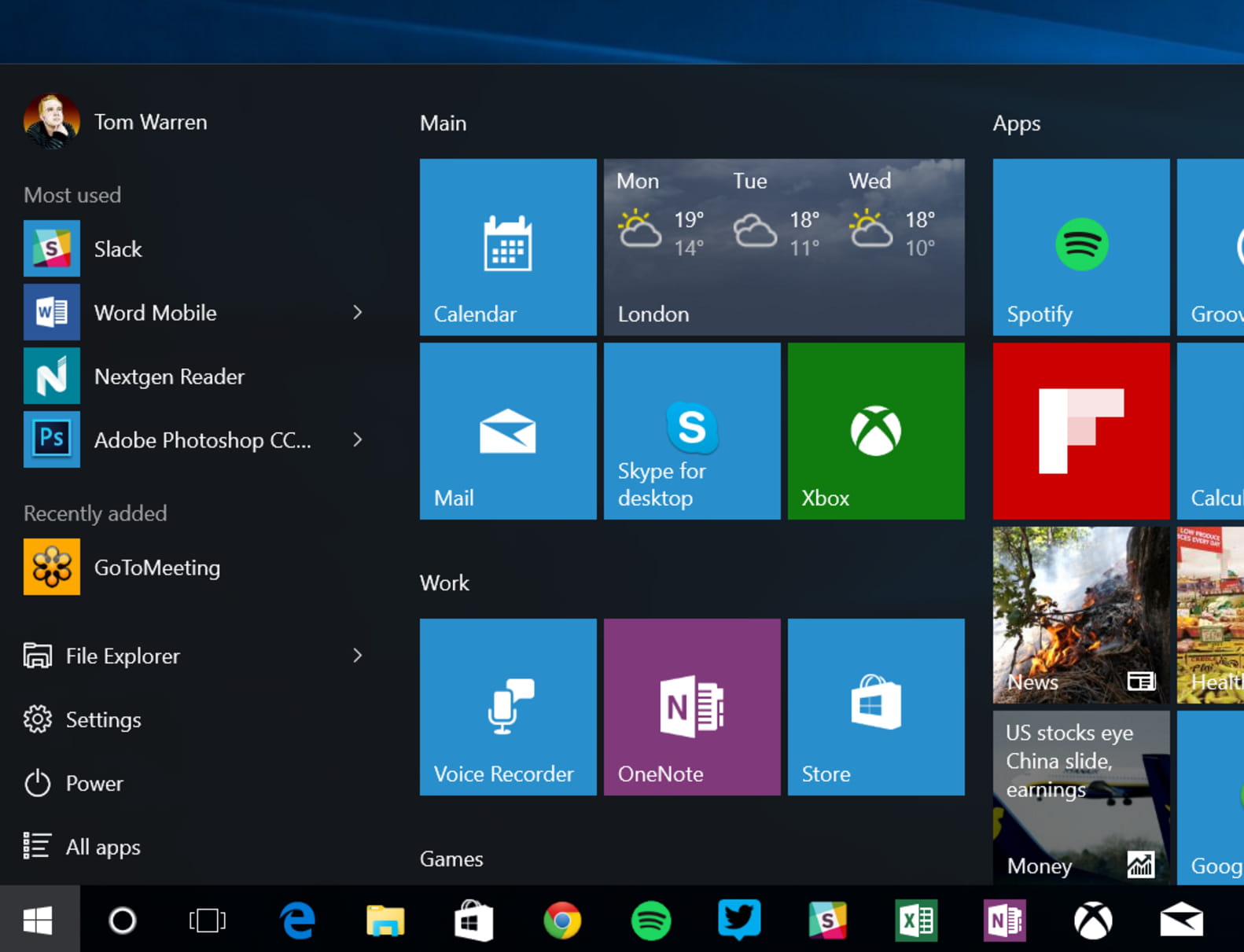The width and height of the screenshot is (1244, 952).
Task: Launch Slack from Most used
Action: coord(197,248)
